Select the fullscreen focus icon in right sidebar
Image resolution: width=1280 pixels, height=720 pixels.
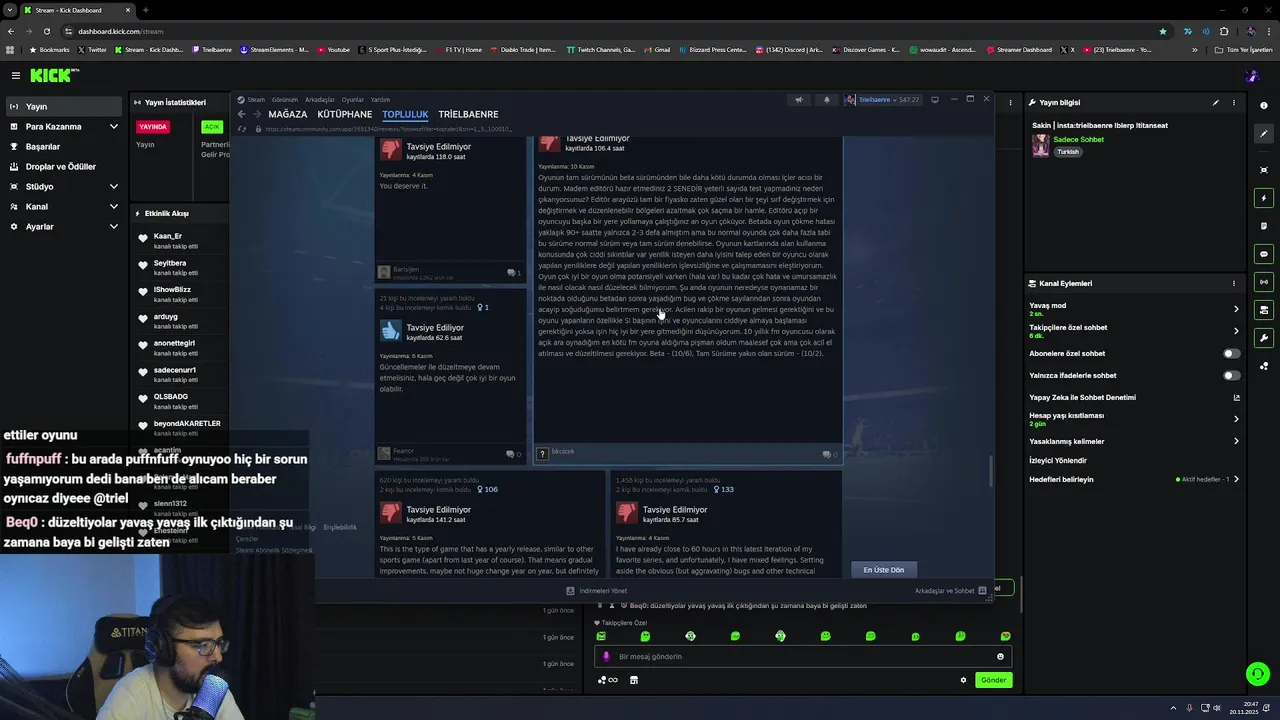[x=1264, y=170]
